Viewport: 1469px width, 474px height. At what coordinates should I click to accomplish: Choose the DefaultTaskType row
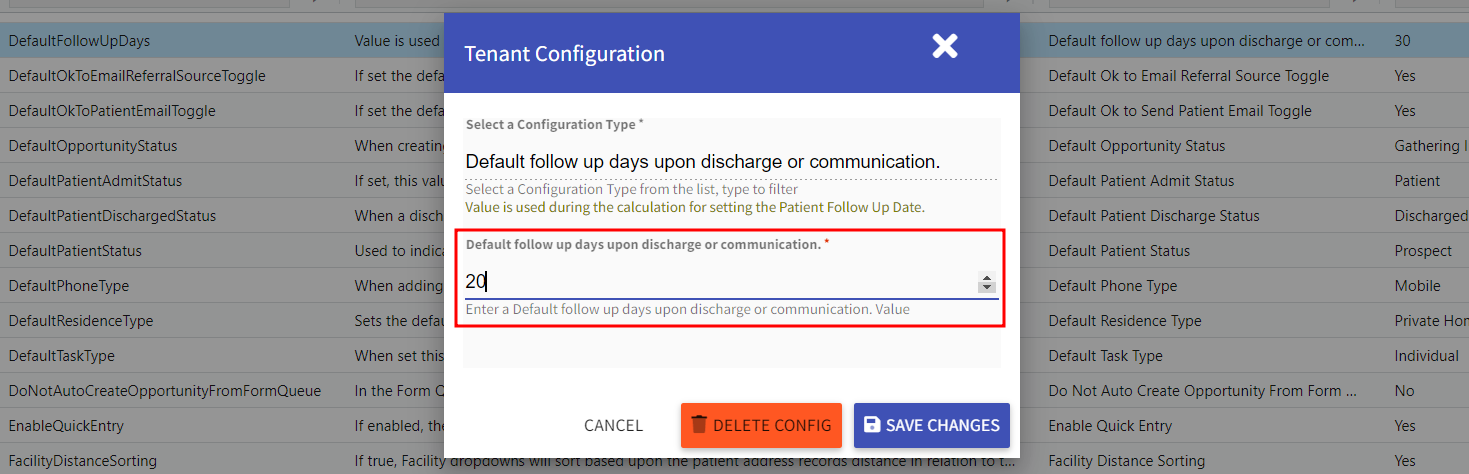(62, 356)
